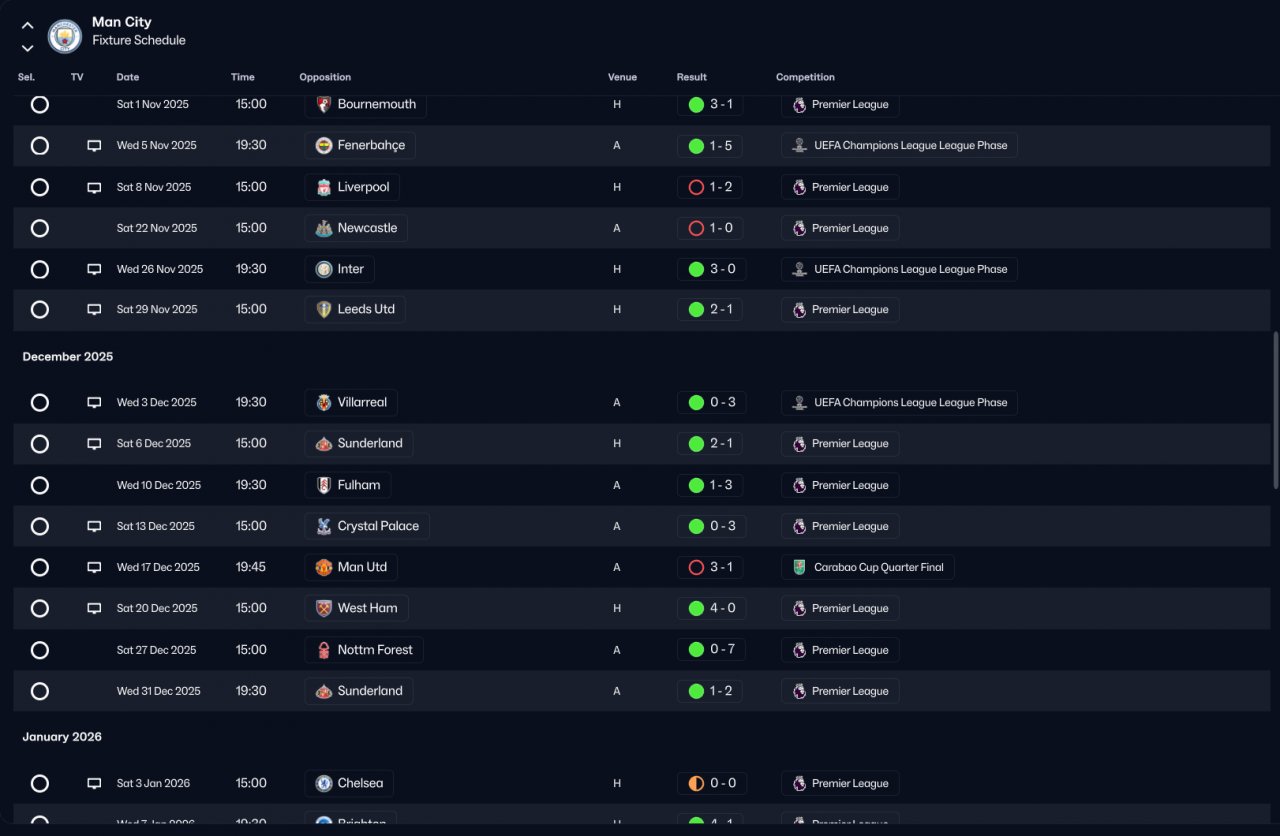
Task: Click the down chevron beside Man City
Action: (x=27, y=47)
